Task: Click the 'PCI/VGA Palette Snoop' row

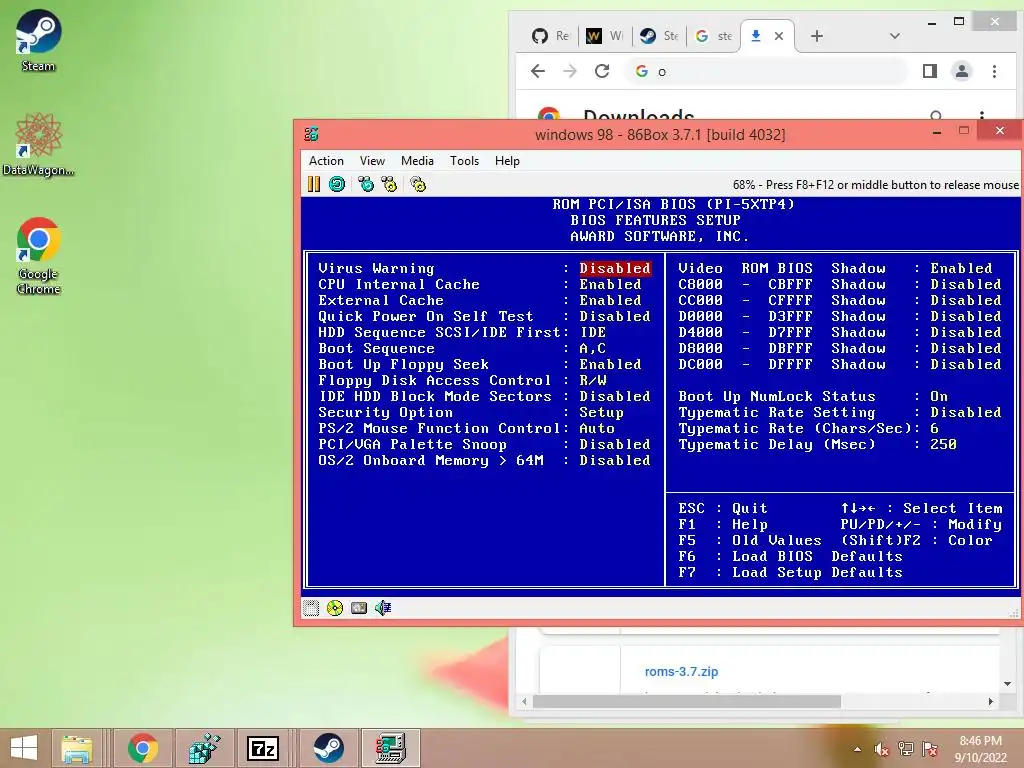Action: click(484, 444)
